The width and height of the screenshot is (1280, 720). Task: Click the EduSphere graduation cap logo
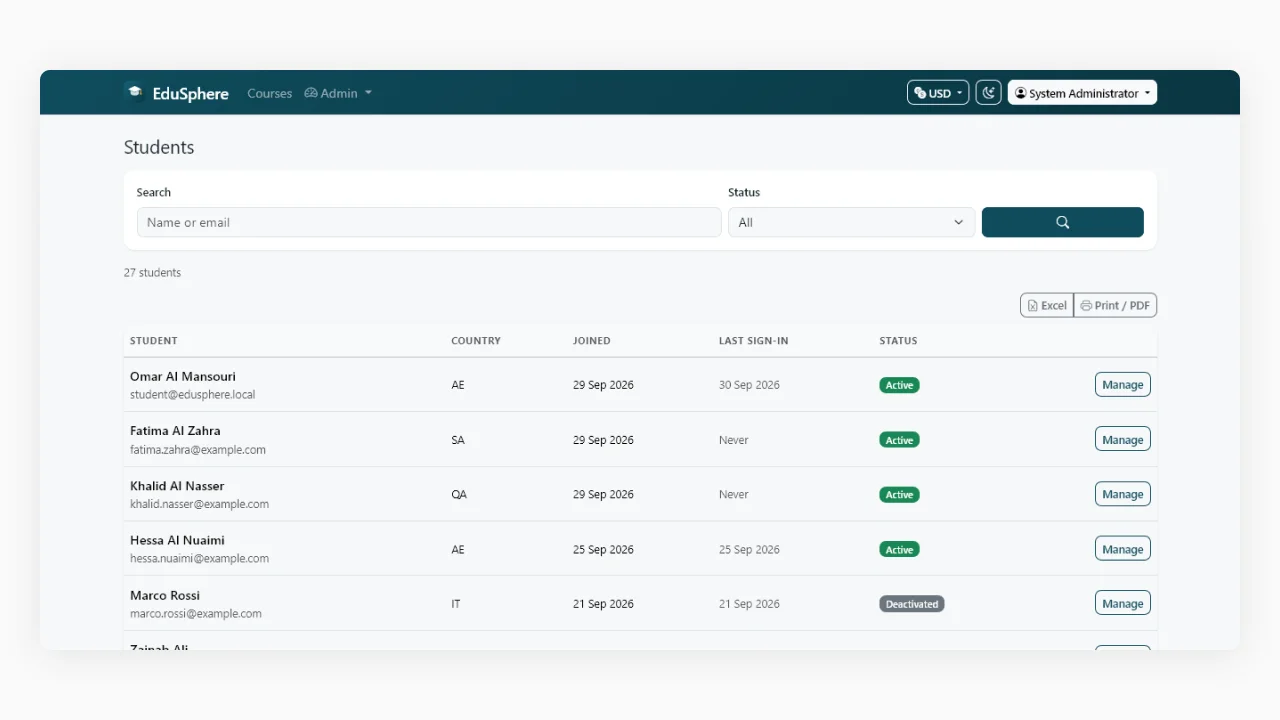[134, 92]
